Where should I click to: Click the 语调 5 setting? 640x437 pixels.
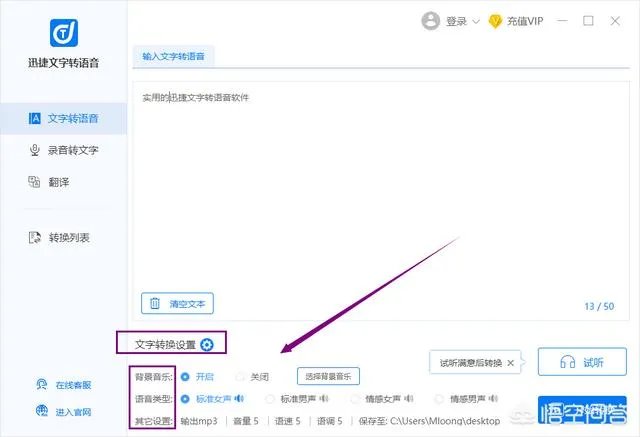(x=330, y=421)
